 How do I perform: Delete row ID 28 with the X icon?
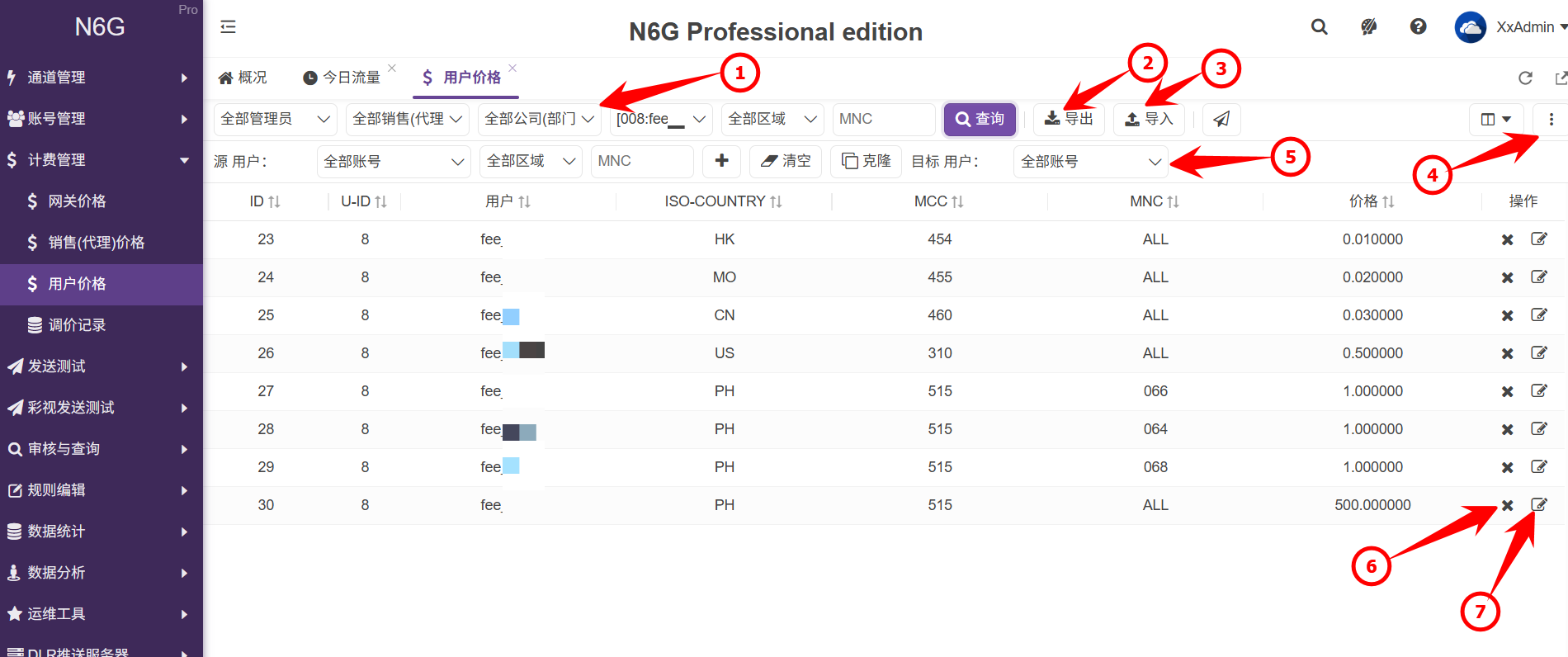click(1507, 429)
